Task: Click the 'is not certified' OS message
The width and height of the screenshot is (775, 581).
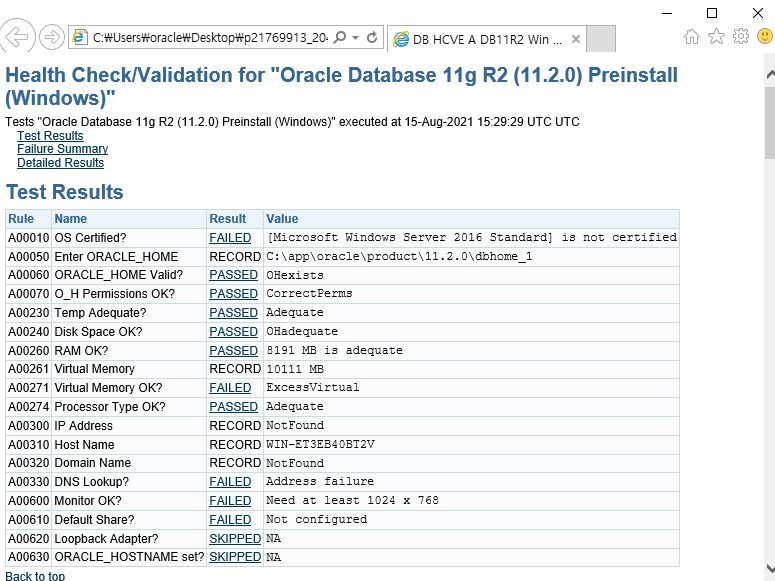Action: [619, 237]
